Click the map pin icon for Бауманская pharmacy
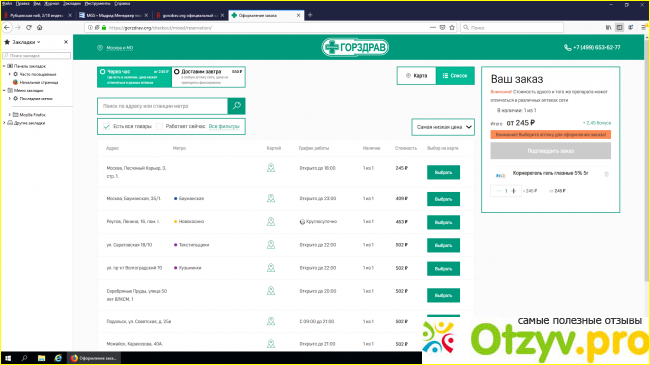The width and height of the screenshot is (650, 365). [271, 198]
